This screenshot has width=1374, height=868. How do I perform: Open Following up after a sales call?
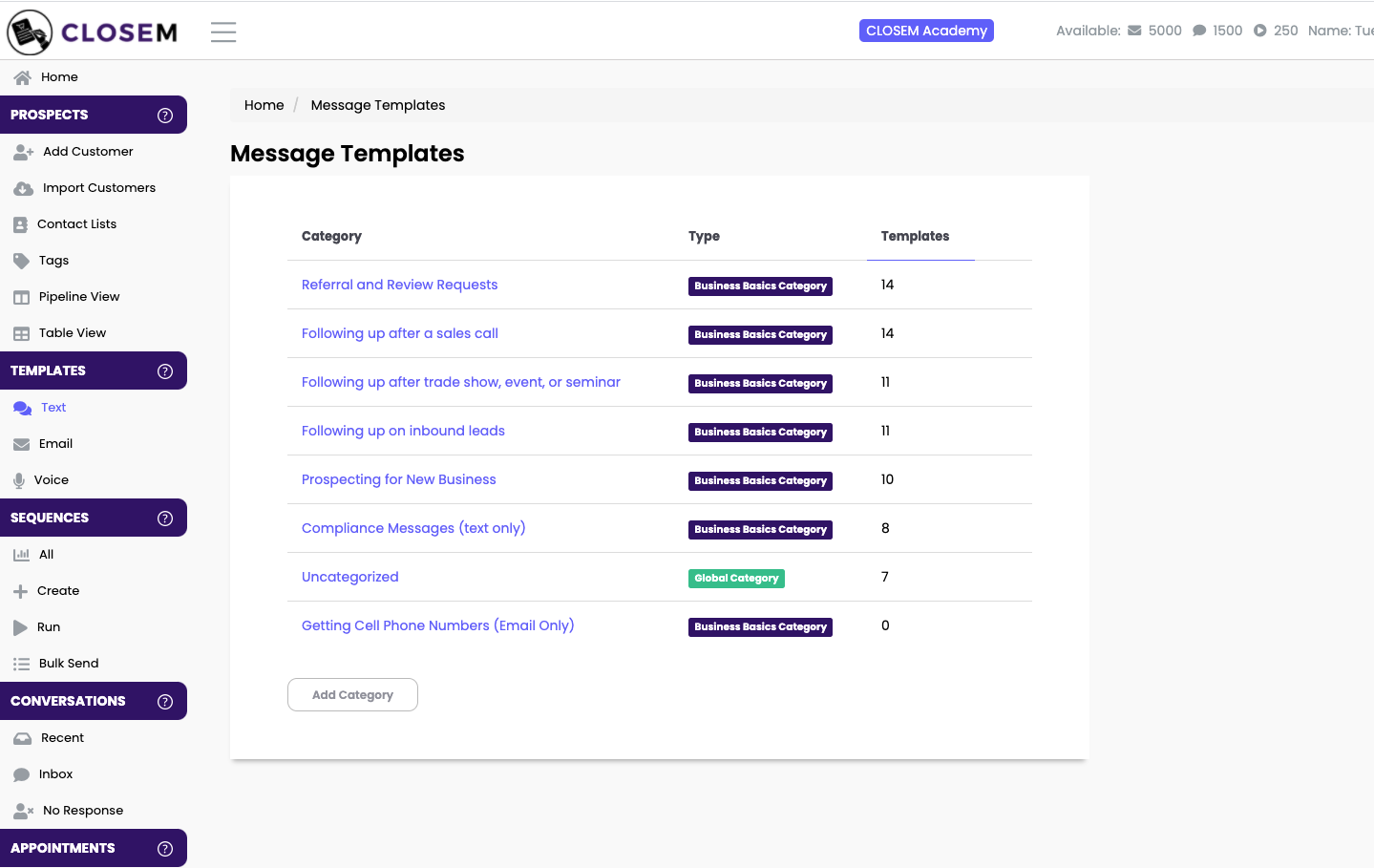(x=400, y=333)
